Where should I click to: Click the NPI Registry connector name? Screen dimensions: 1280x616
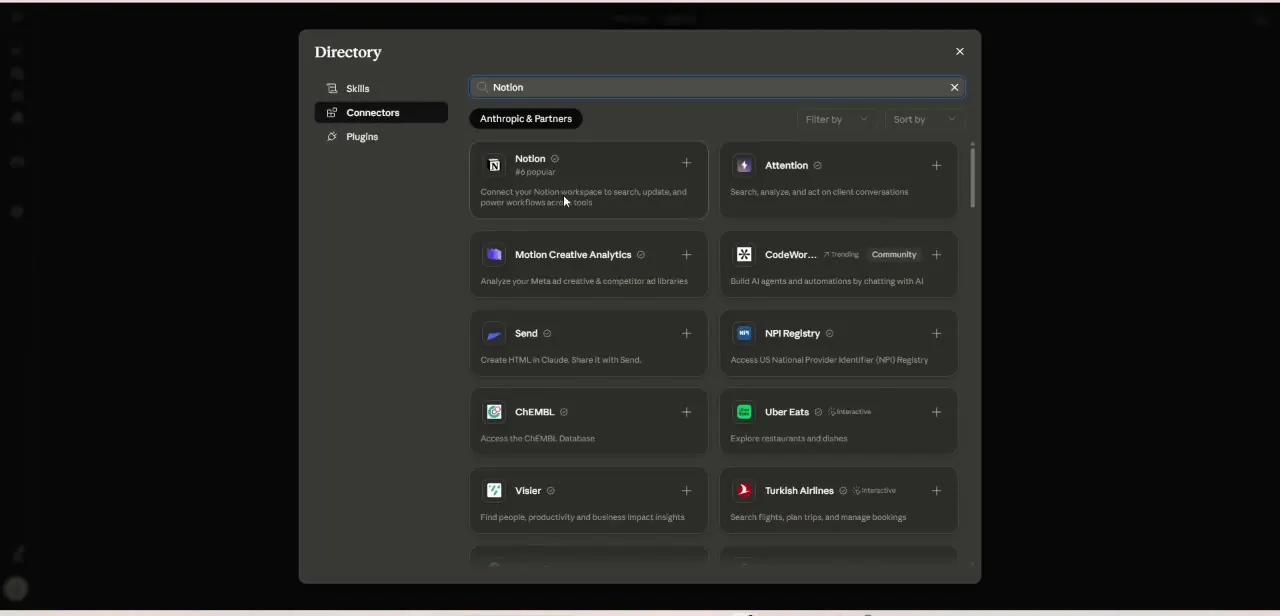tap(792, 334)
